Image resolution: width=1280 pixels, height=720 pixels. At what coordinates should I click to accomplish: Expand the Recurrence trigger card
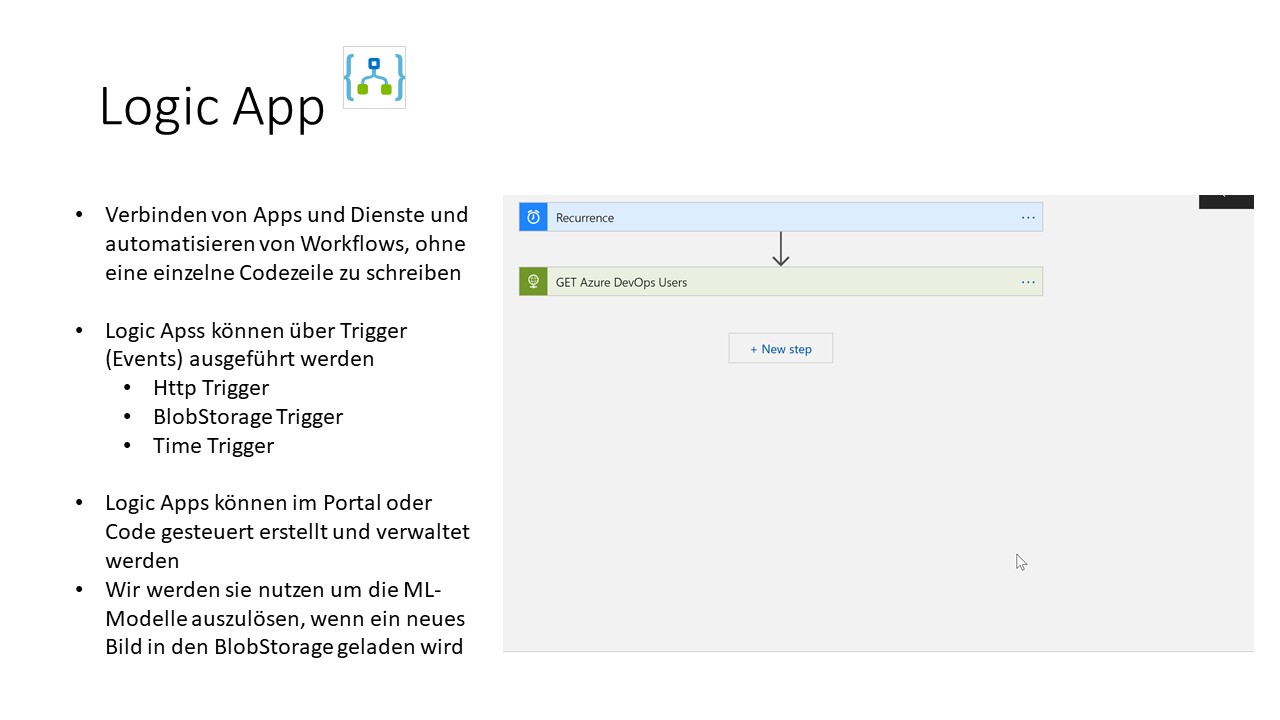[780, 217]
